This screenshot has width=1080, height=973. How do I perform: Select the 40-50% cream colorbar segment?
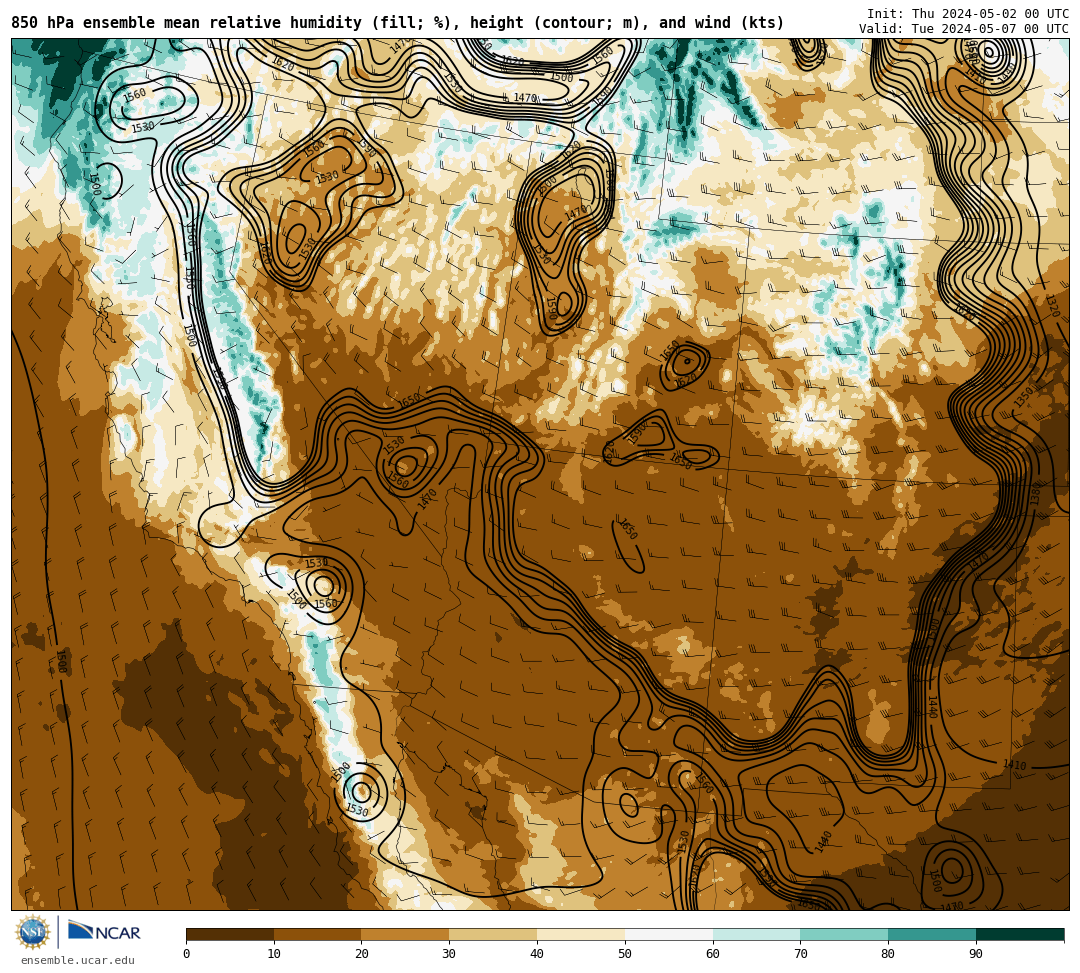coord(581,934)
